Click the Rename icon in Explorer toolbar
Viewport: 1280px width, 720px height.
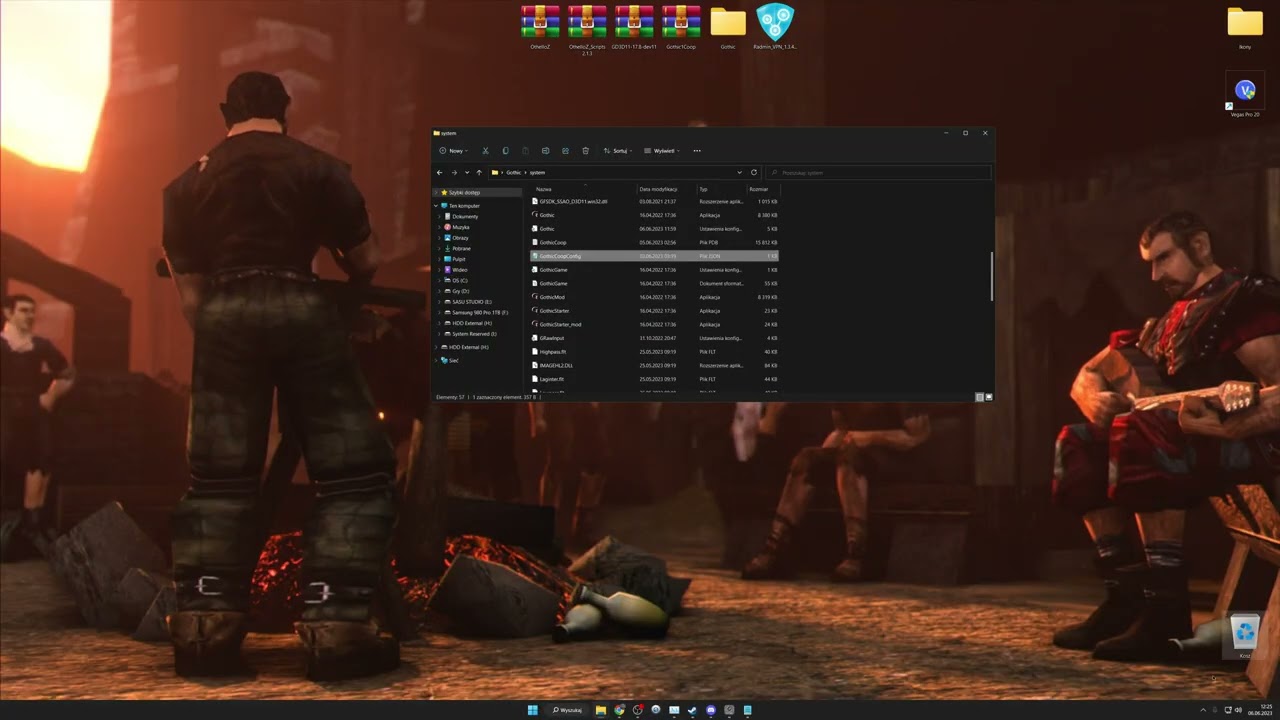[x=545, y=151]
